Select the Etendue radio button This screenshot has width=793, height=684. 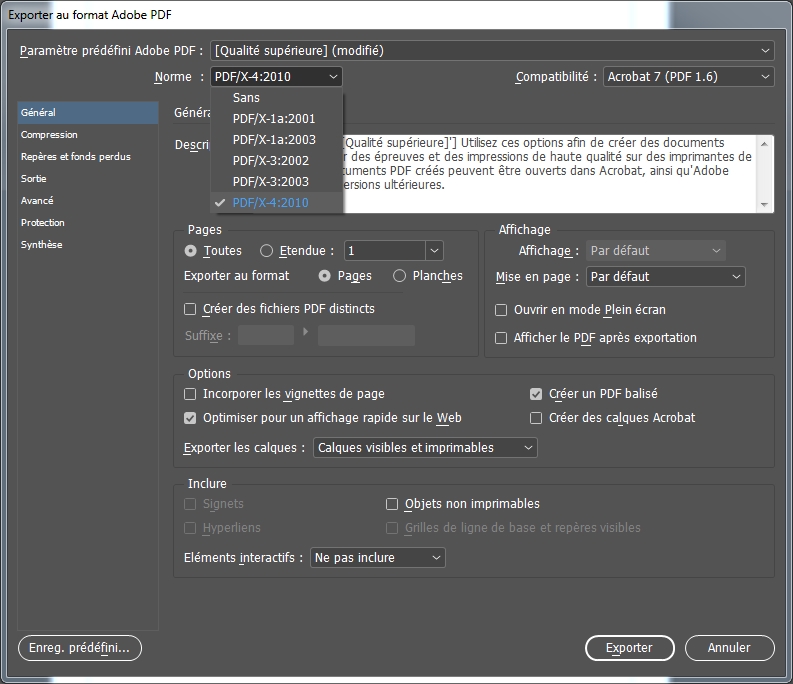point(267,251)
